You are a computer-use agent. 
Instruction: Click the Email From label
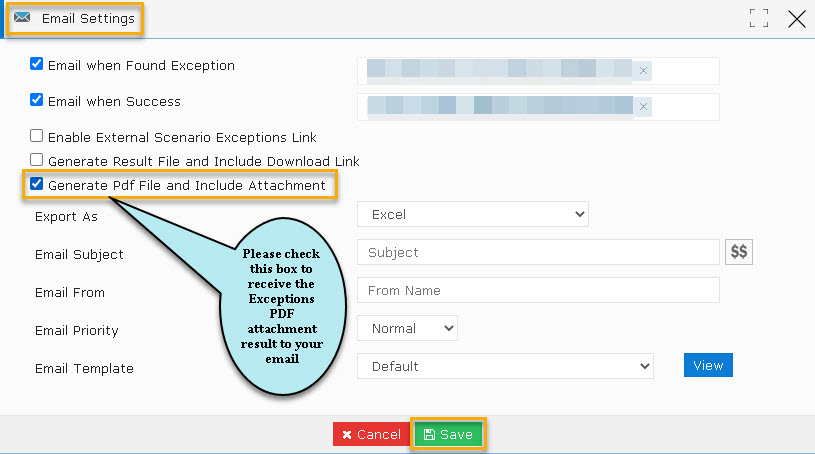click(70, 292)
